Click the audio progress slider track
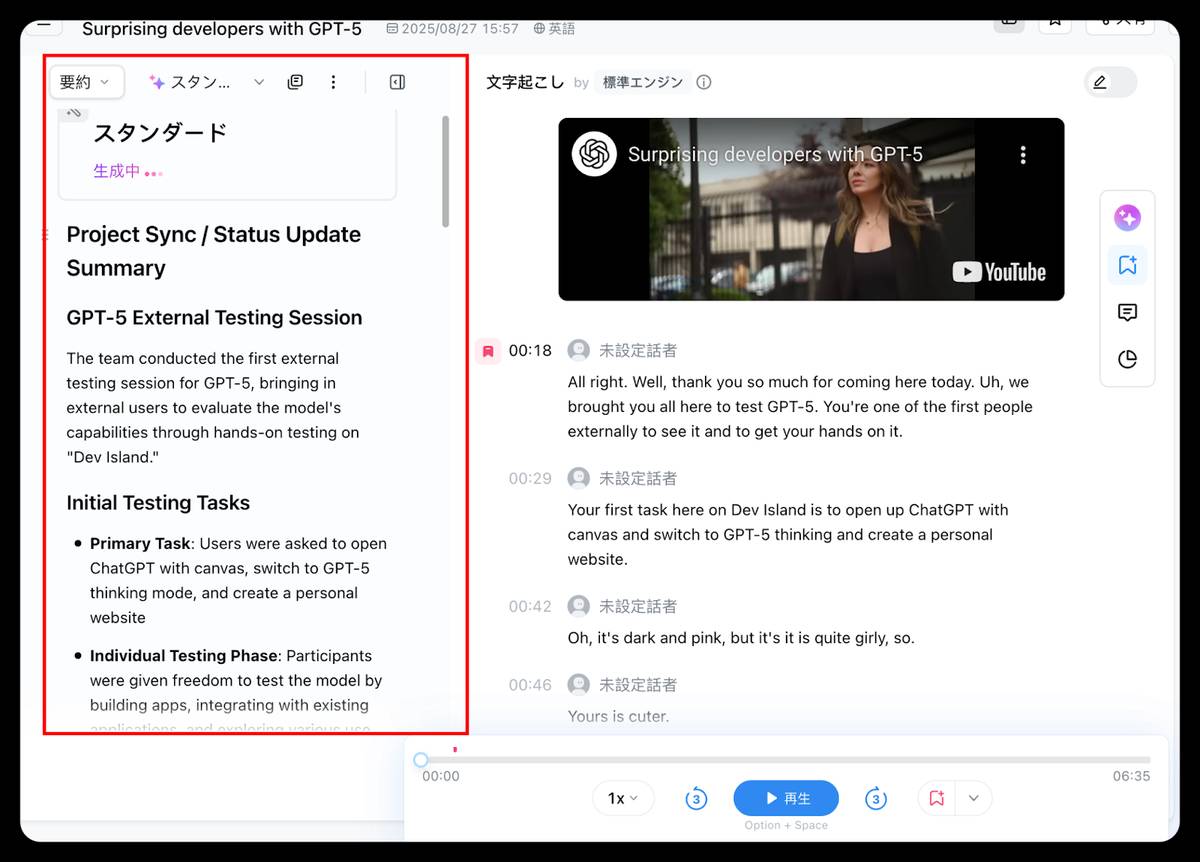This screenshot has width=1200, height=862. point(785,760)
